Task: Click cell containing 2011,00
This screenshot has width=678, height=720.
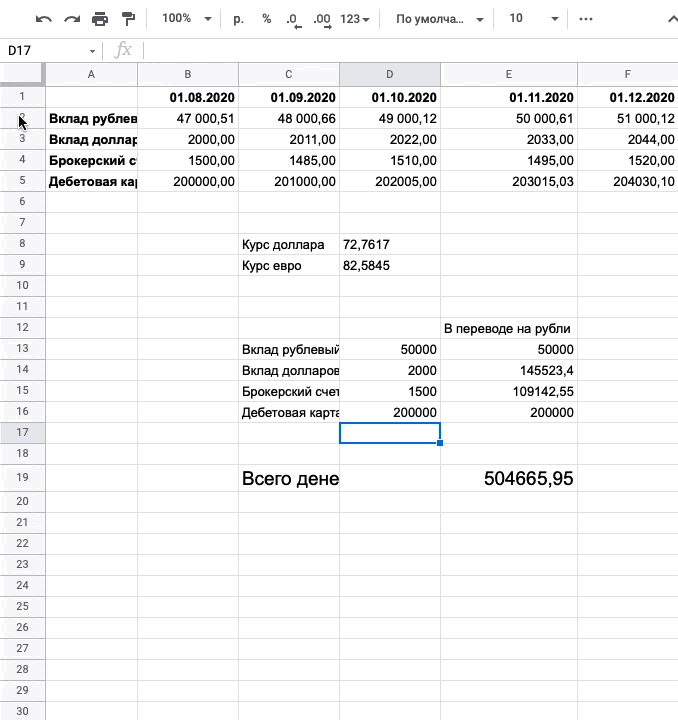Action: (289, 140)
